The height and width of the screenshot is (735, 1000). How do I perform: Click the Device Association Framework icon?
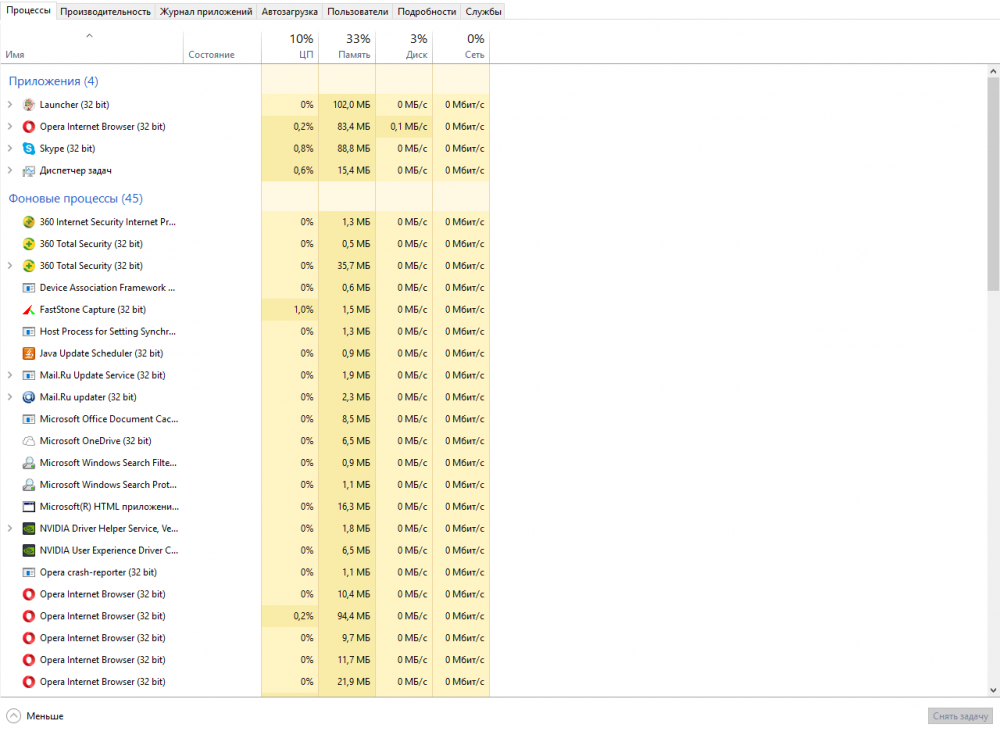click(29, 288)
